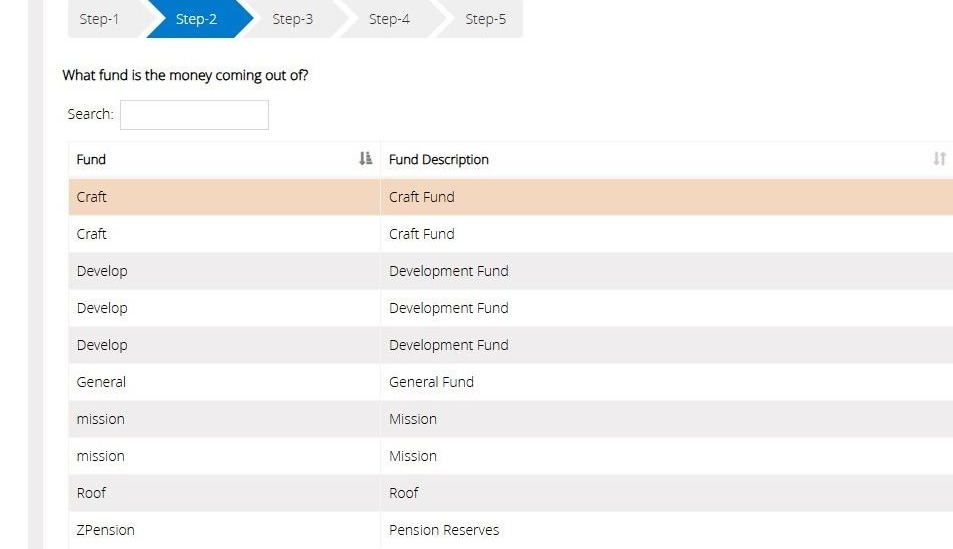The width and height of the screenshot is (953, 549).
Task: Select the General fund row
Action: pyautogui.click(x=511, y=382)
